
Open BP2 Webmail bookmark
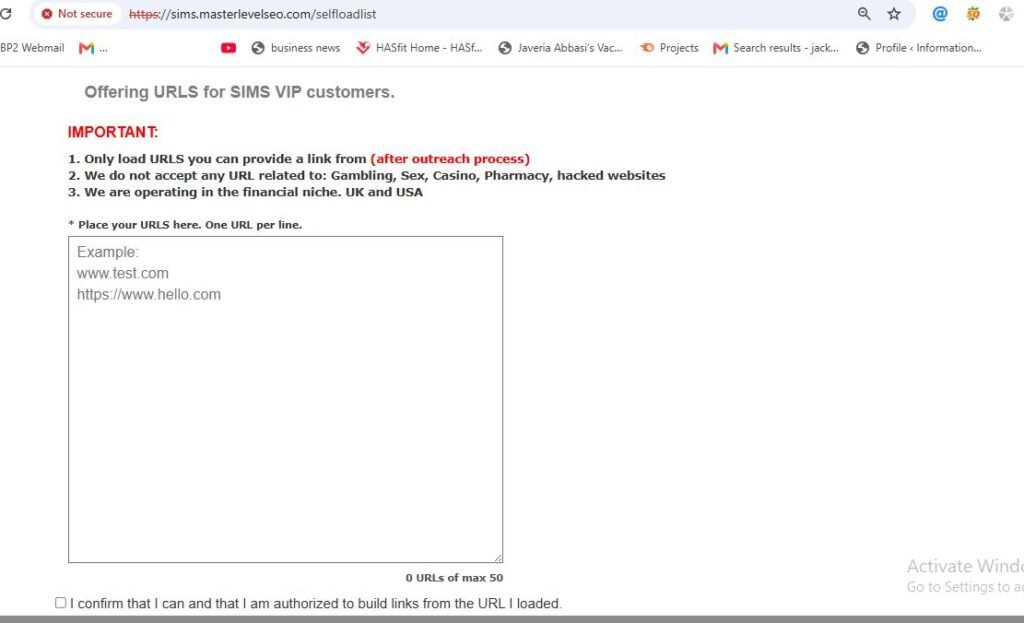(x=32, y=48)
